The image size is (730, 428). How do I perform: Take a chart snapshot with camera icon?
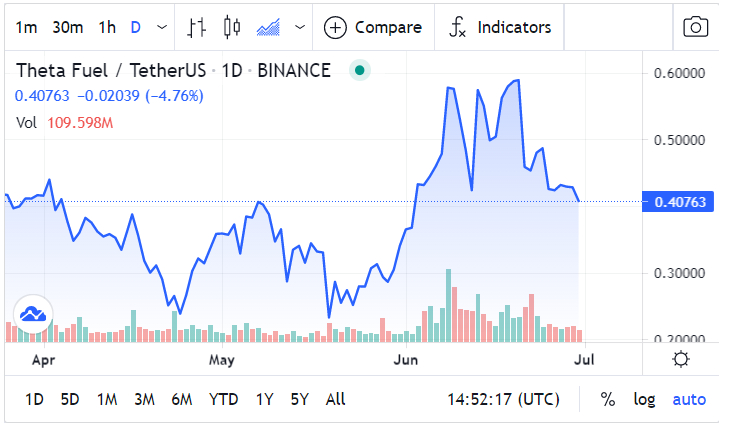pos(696,27)
